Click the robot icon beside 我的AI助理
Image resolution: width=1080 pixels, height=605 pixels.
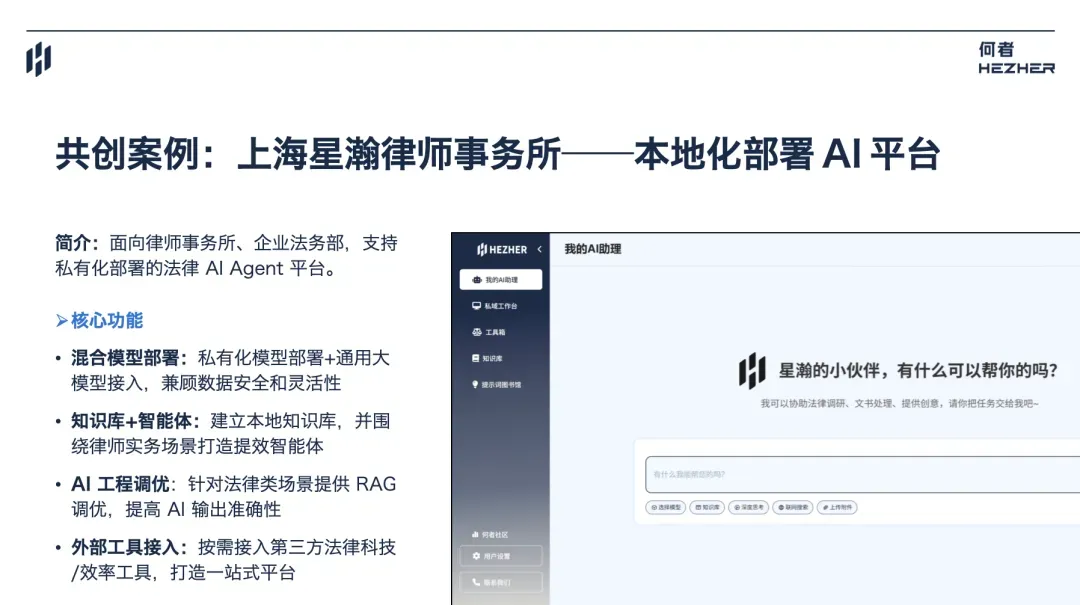coord(477,280)
